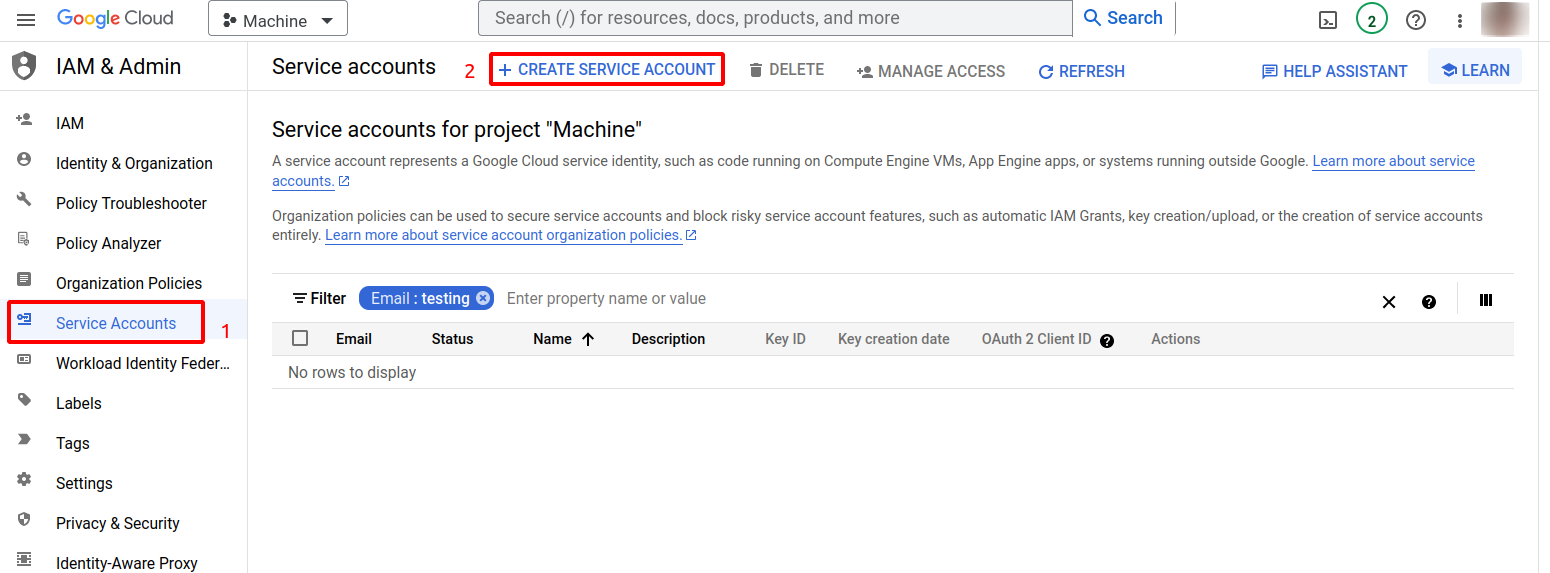Click the Name ascending sort arrow
This screenshot has width=1550, height=573.
(588, 339)
